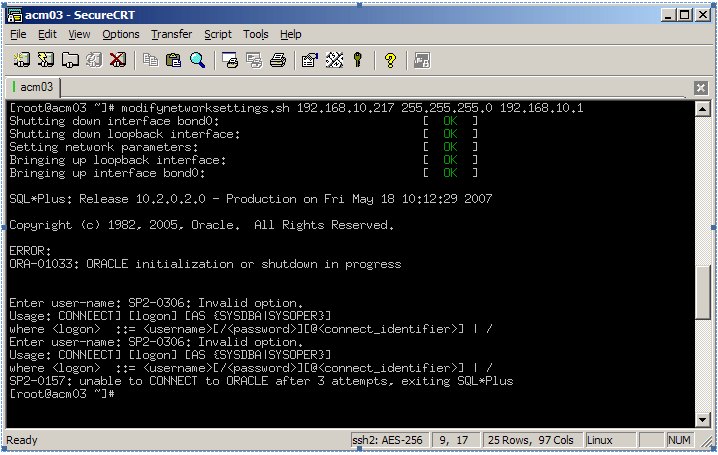Click the Paste clipboard icon
This screenshot has height=455, width=718.
pos(174,60)
